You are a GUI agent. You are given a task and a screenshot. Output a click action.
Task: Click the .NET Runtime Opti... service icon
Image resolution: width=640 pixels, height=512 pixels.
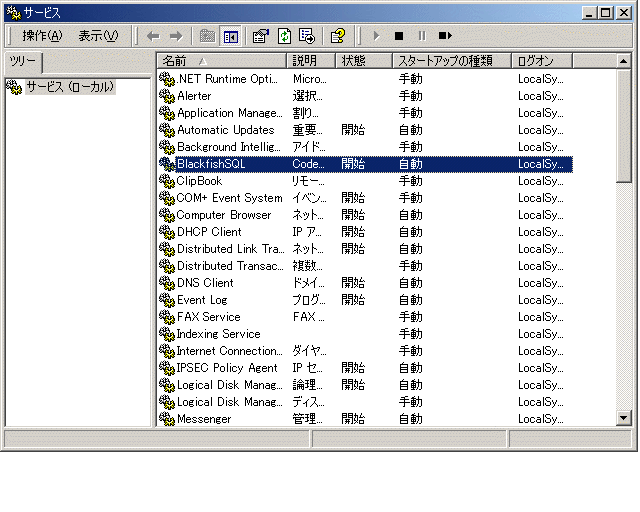167,79
